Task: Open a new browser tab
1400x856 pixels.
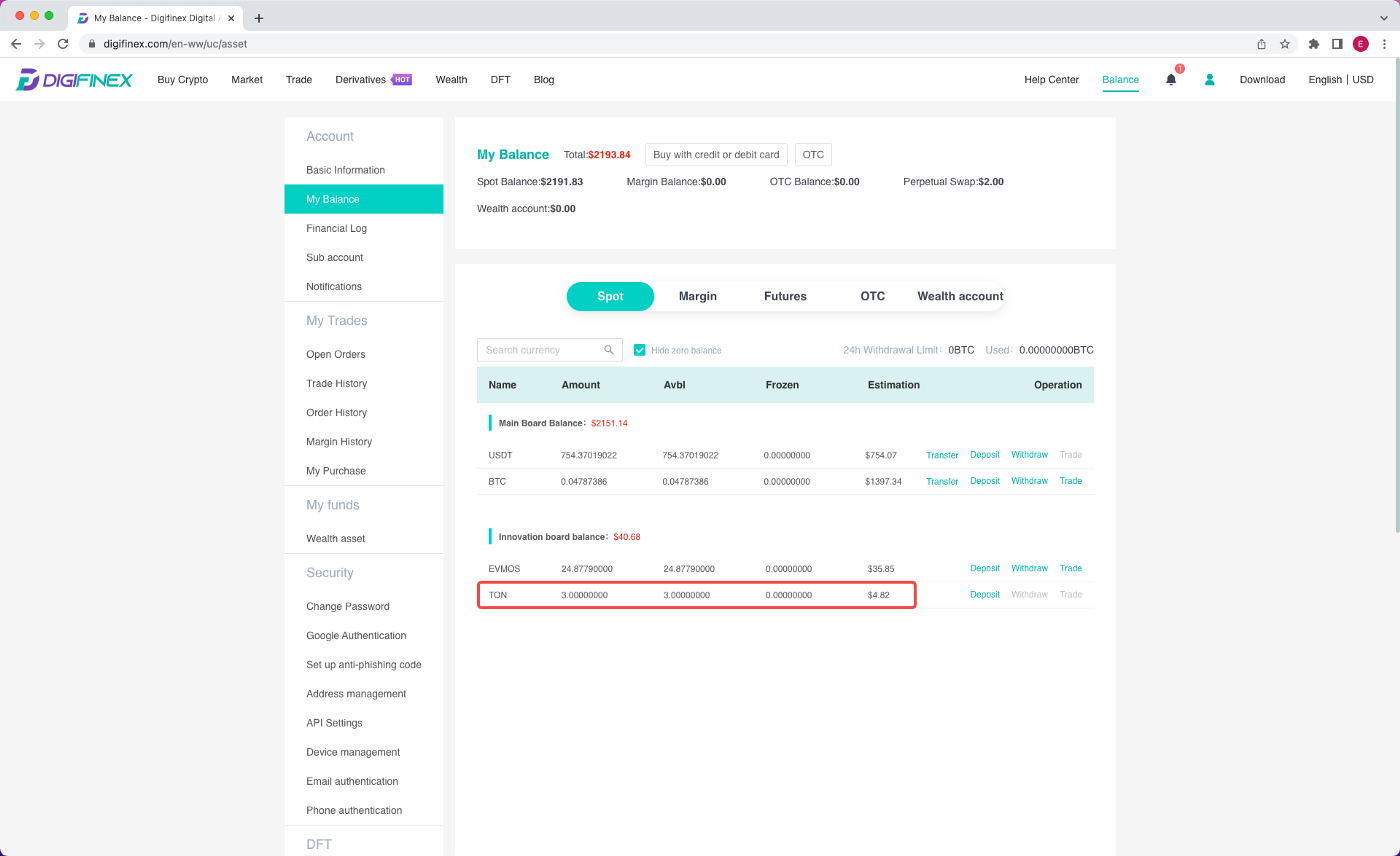Action: 259,18
